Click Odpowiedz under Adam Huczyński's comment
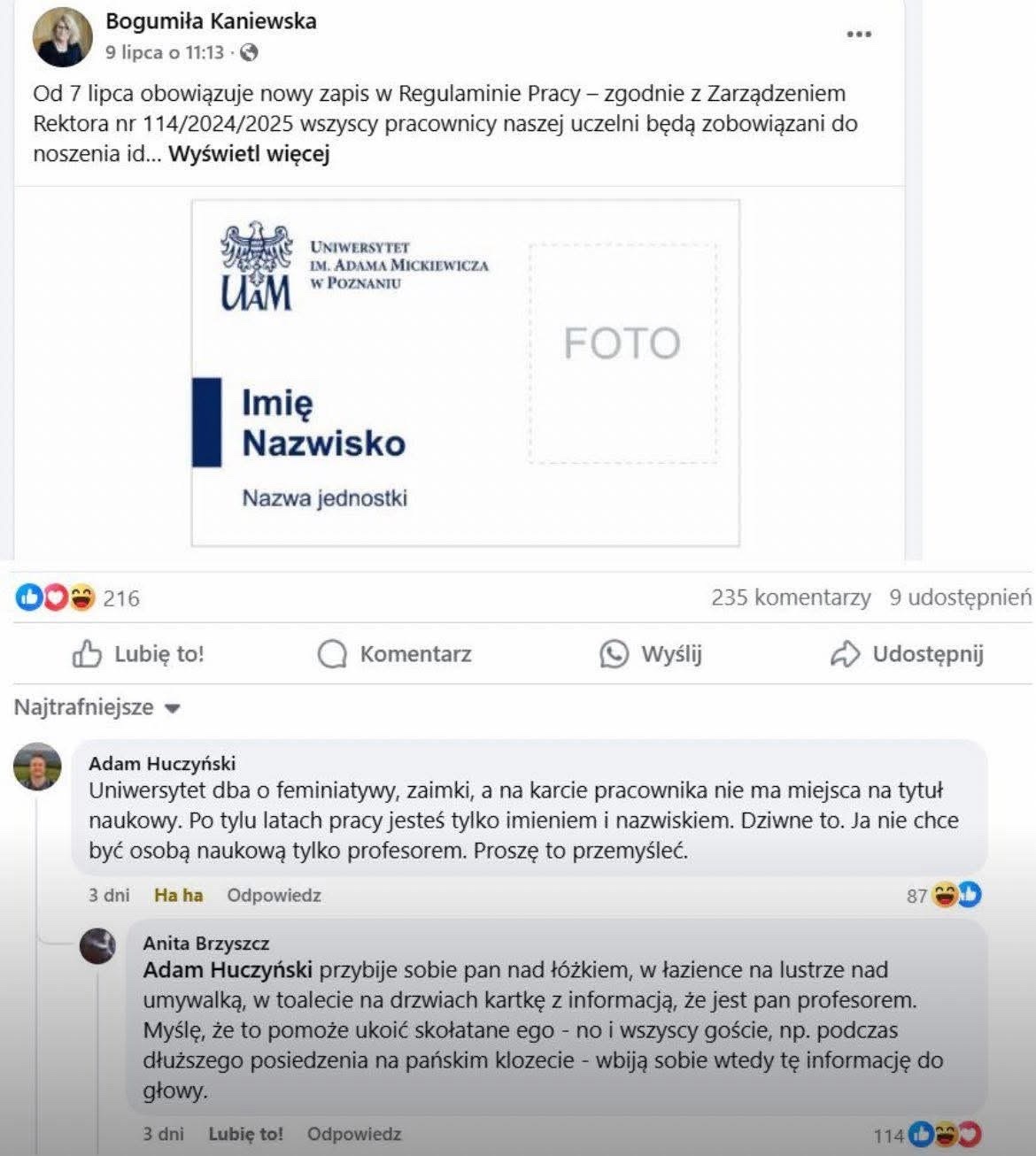This screenshot has height=1156, width=1036. [274, 895]
